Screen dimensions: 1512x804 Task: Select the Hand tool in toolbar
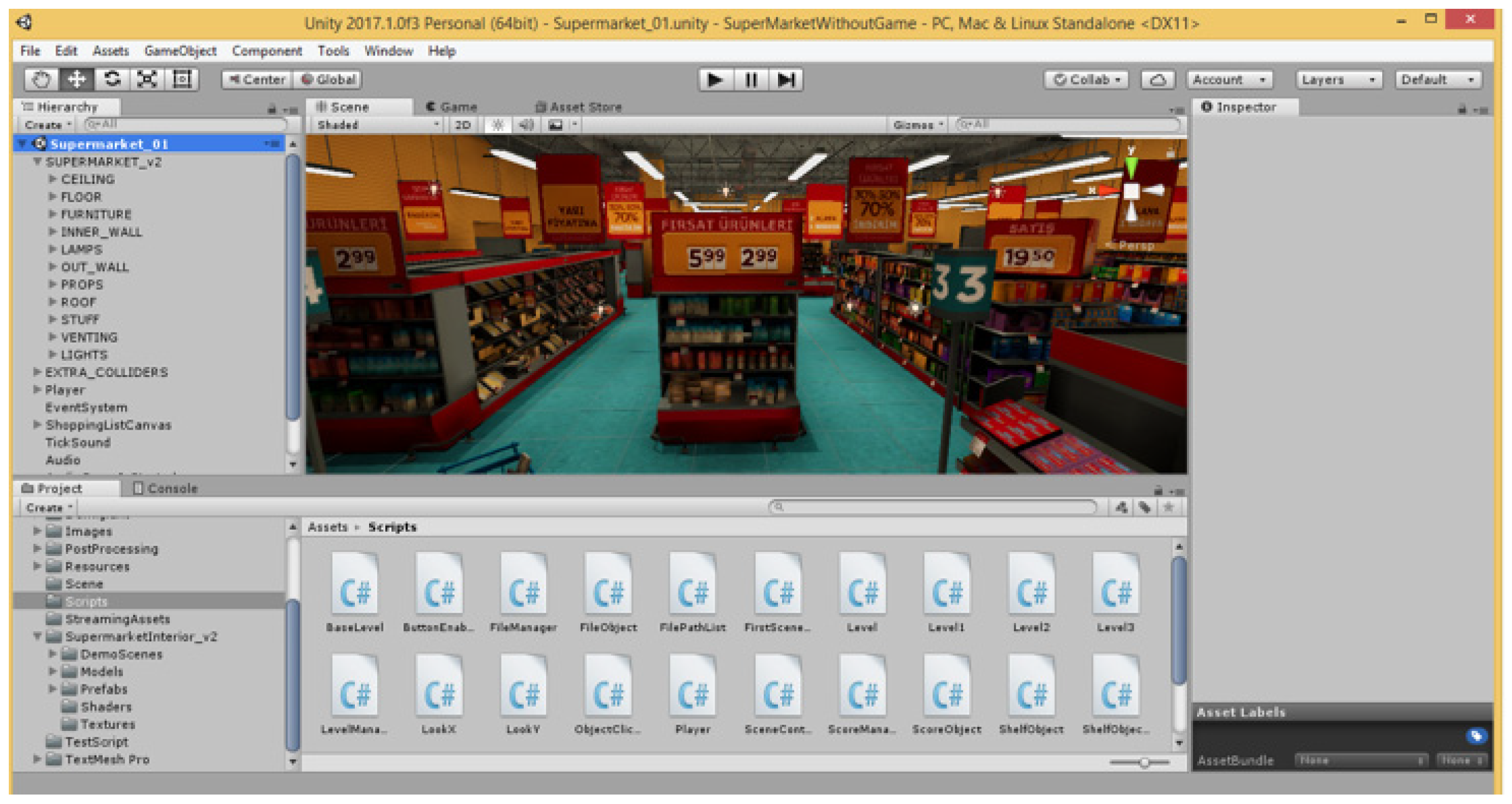[x=41, y=80]
